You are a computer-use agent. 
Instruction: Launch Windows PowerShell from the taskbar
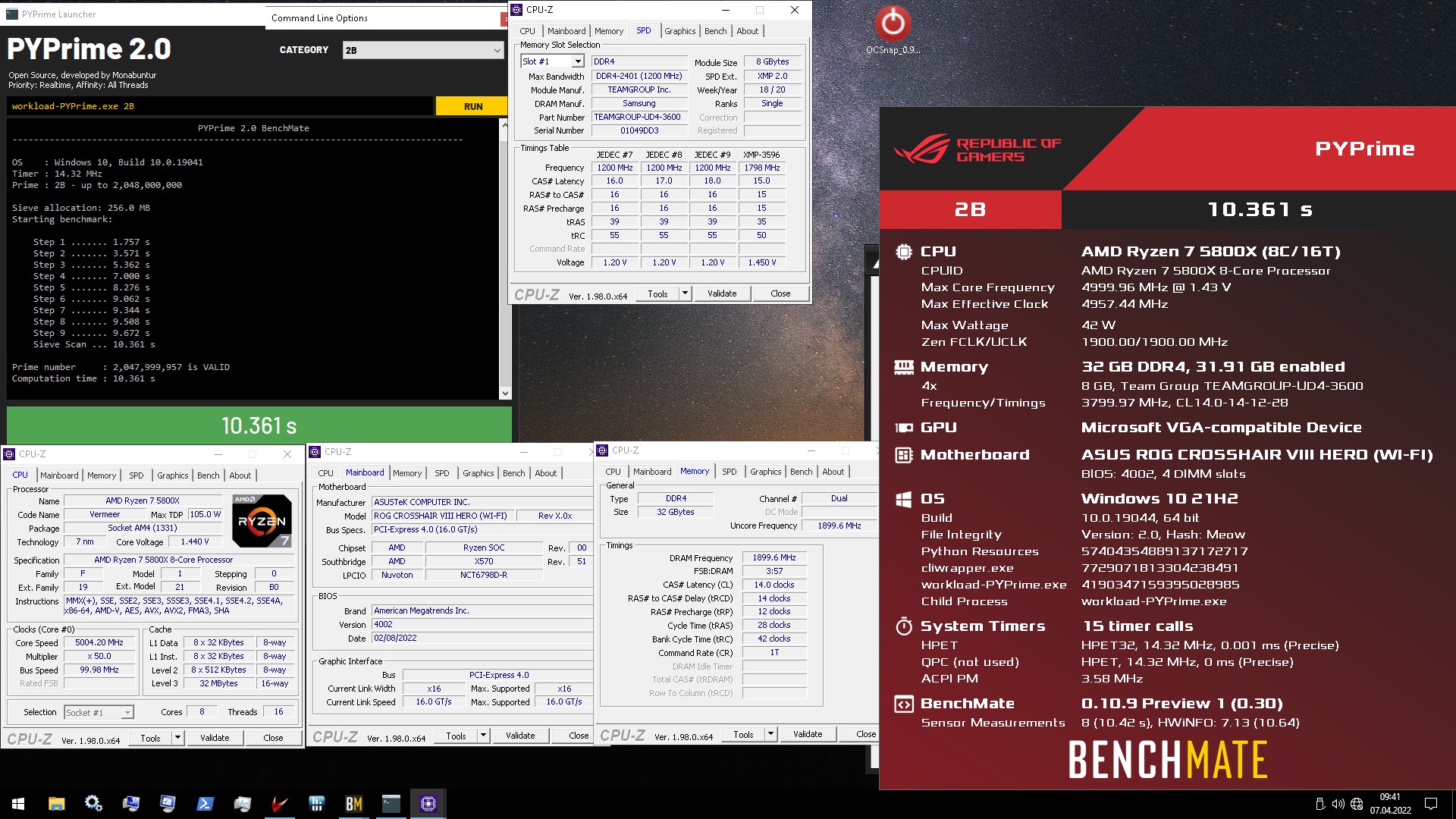point(205,804)
